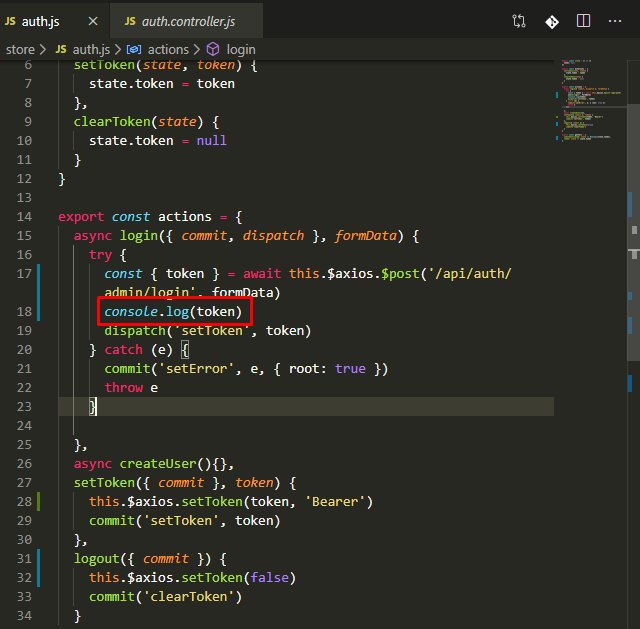This screenshot has width=640, height=629.
Task: Click 'null' value on line 10
Action: tap(211, 141)
